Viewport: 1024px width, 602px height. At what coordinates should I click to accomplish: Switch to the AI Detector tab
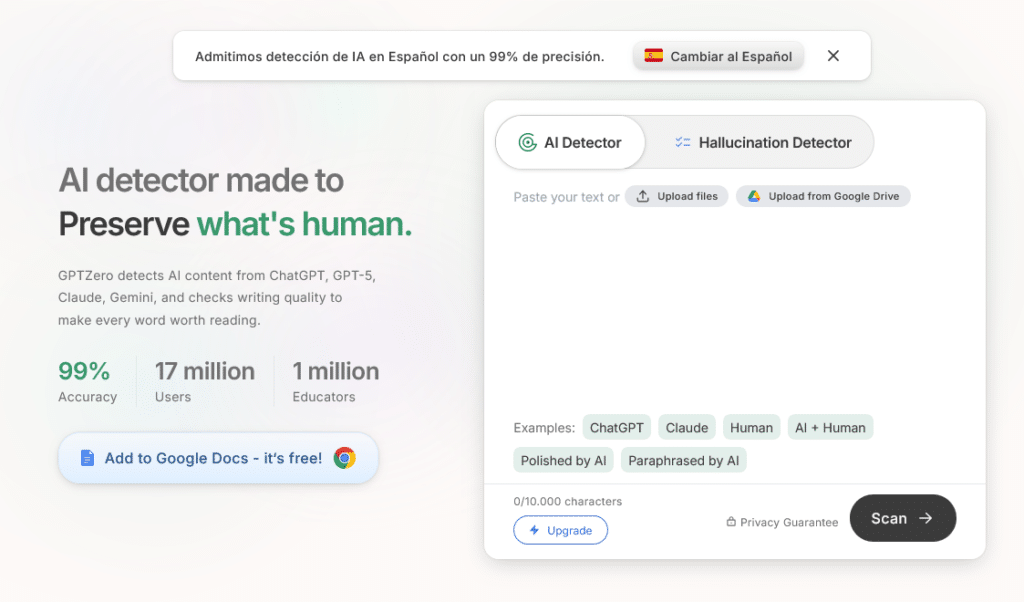570,142
